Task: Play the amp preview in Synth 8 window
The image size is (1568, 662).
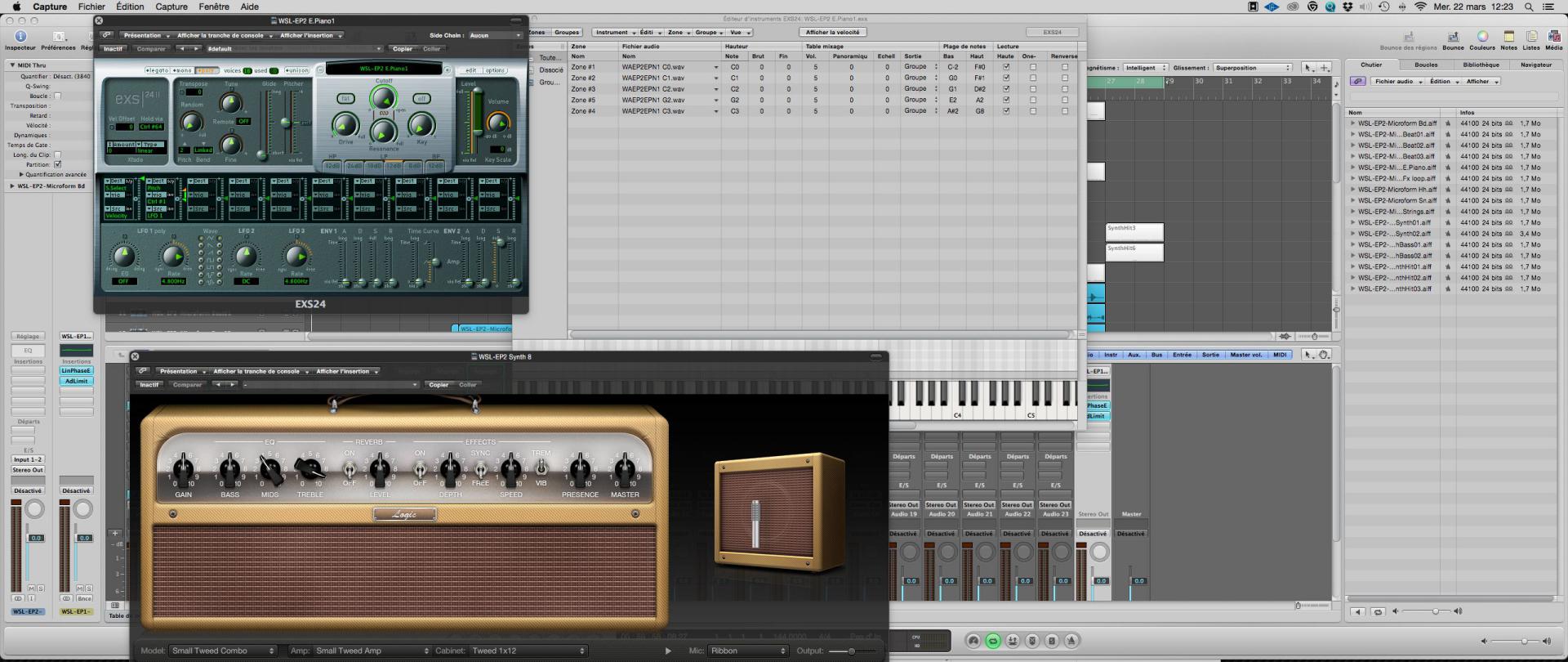Action: click(668, 651)
